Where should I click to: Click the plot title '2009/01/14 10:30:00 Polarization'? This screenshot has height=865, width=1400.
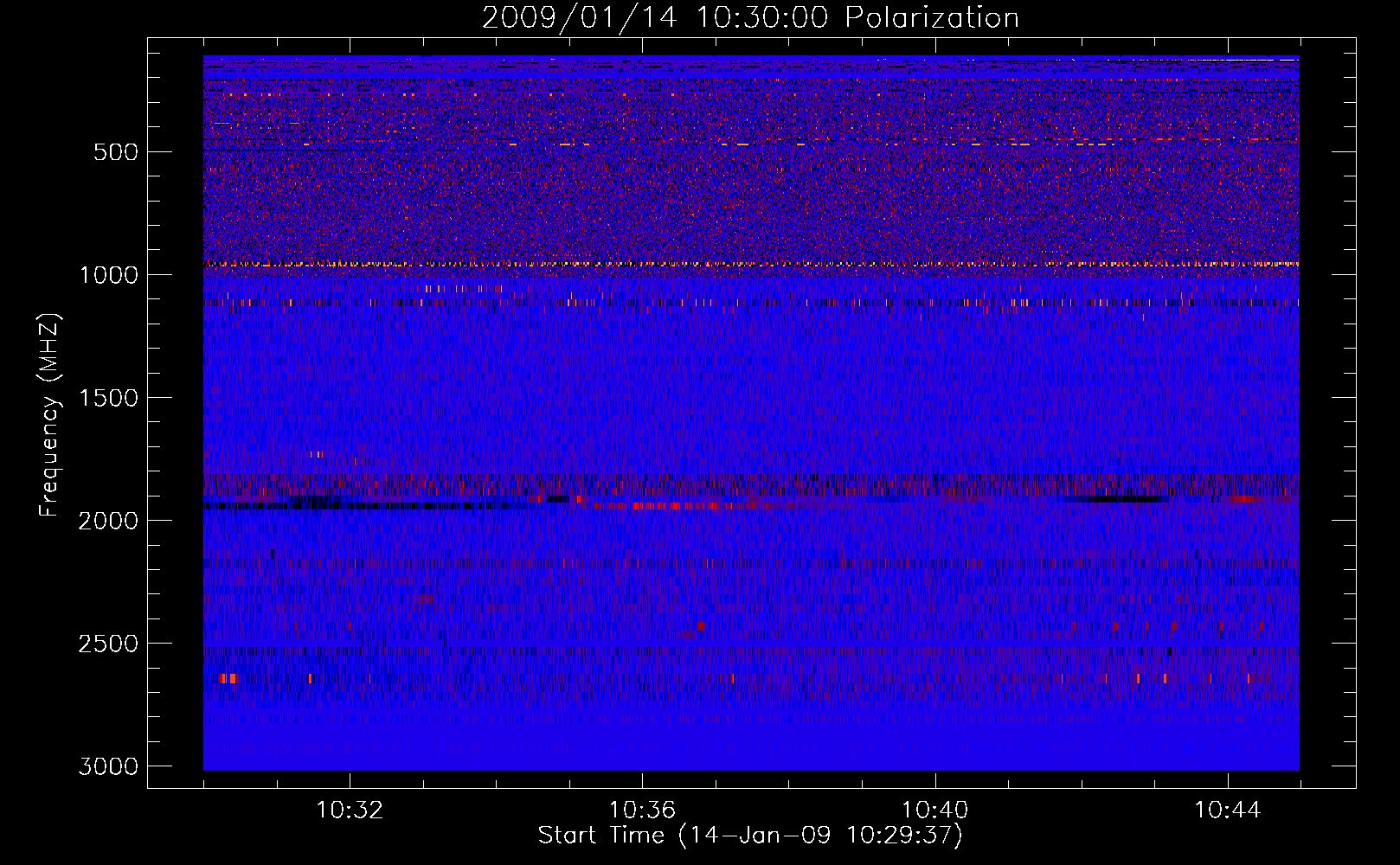click(750, 18)
